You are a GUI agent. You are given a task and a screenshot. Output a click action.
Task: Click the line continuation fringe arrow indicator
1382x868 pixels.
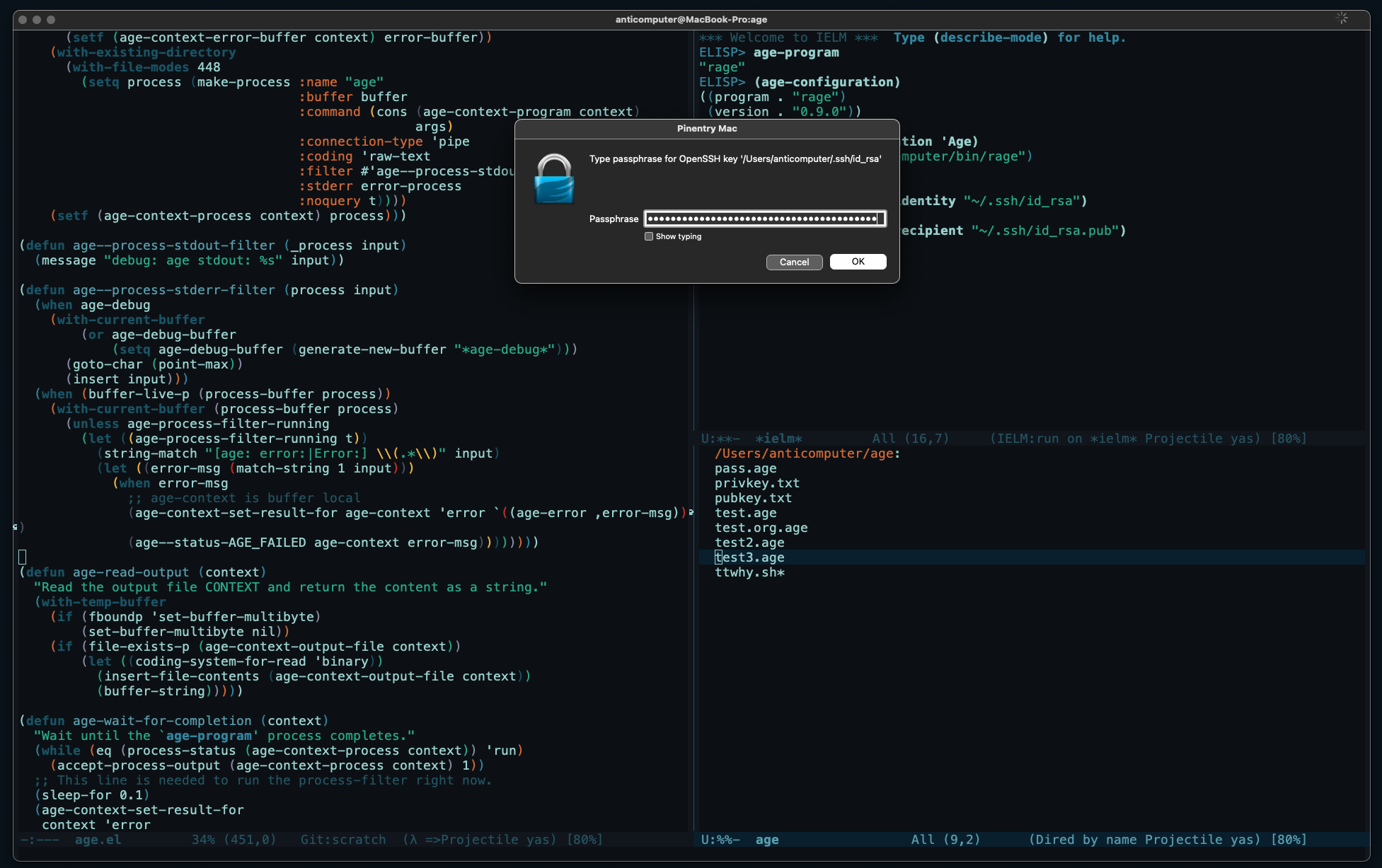click(691, 512)
